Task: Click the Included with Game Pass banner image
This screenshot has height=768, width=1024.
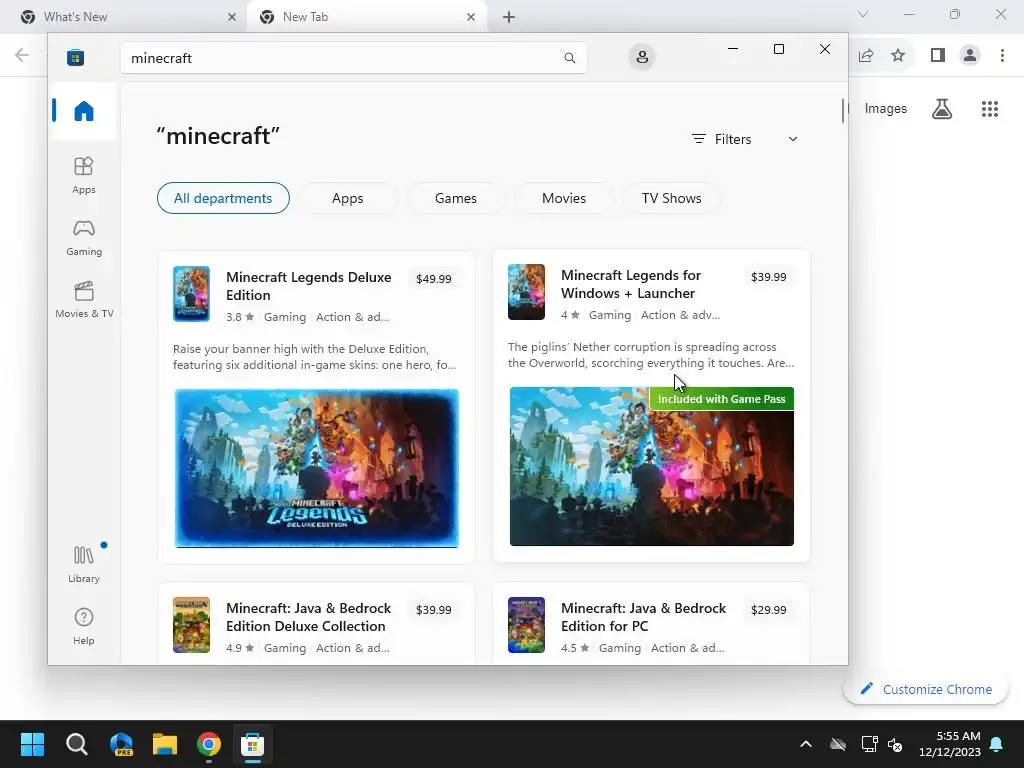Action: [652, 466]
